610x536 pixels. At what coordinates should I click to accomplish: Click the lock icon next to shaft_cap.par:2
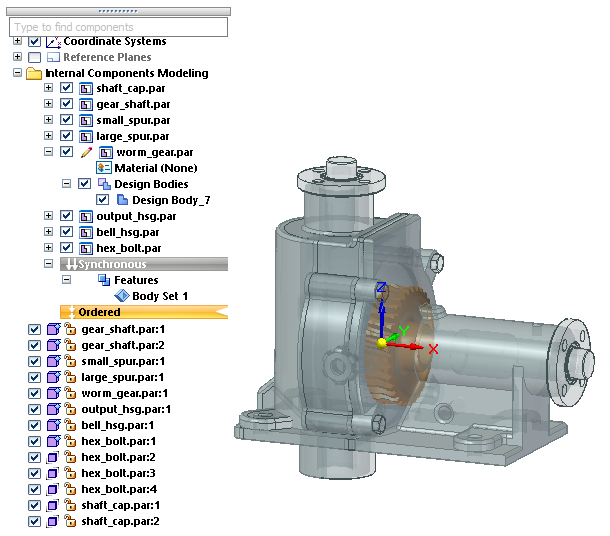[70, 521]
